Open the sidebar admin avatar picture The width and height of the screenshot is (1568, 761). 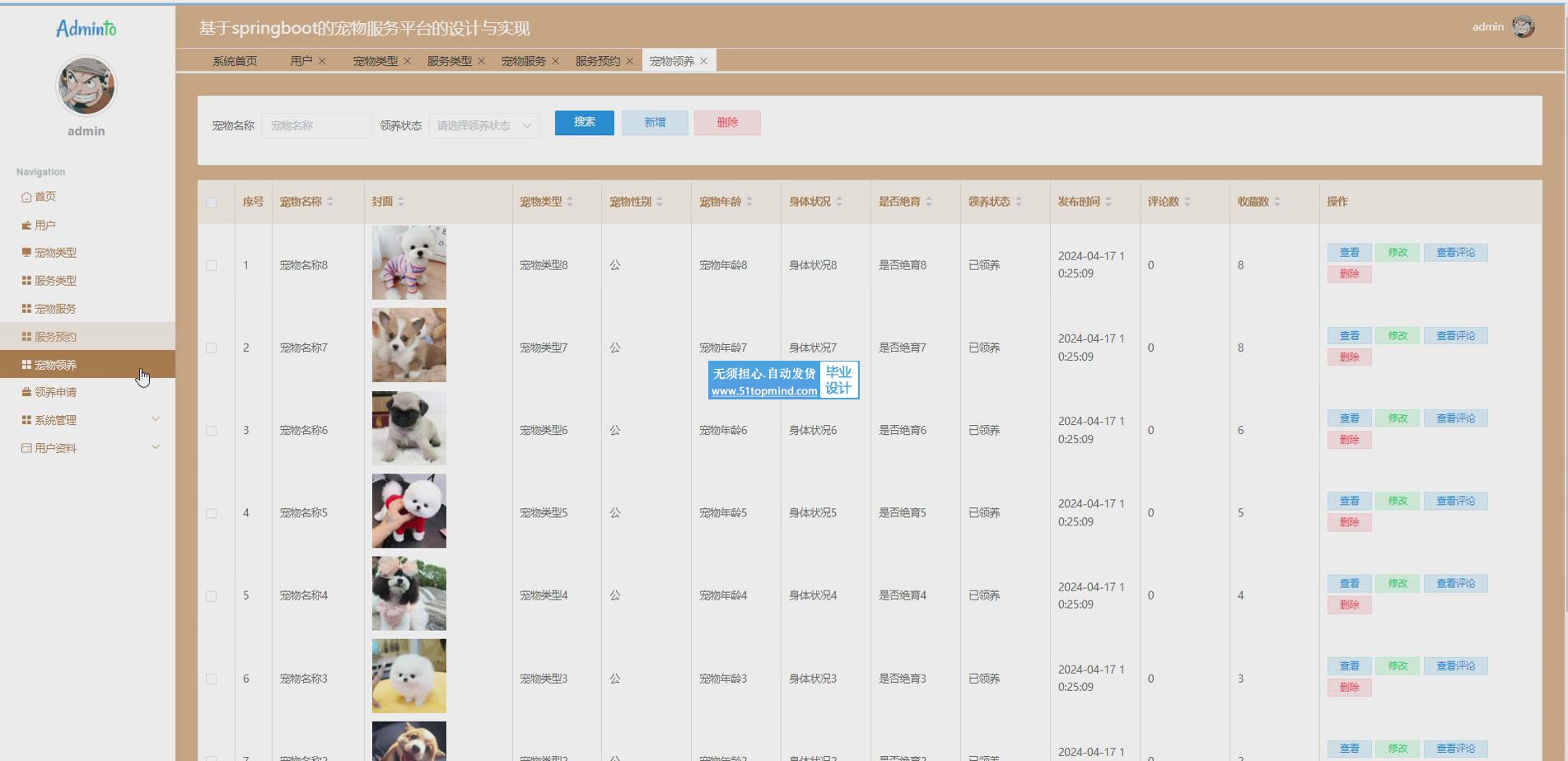click(x=86, y=86)
